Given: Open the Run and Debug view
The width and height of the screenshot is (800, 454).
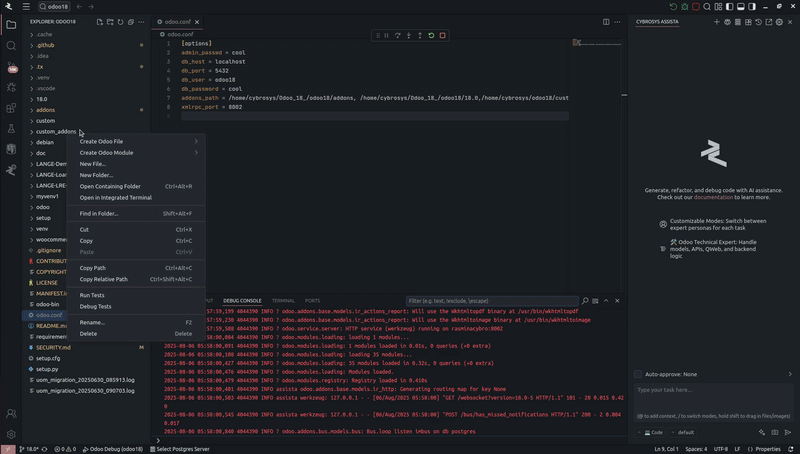Looking at the screenshot, I should point(11,87).
